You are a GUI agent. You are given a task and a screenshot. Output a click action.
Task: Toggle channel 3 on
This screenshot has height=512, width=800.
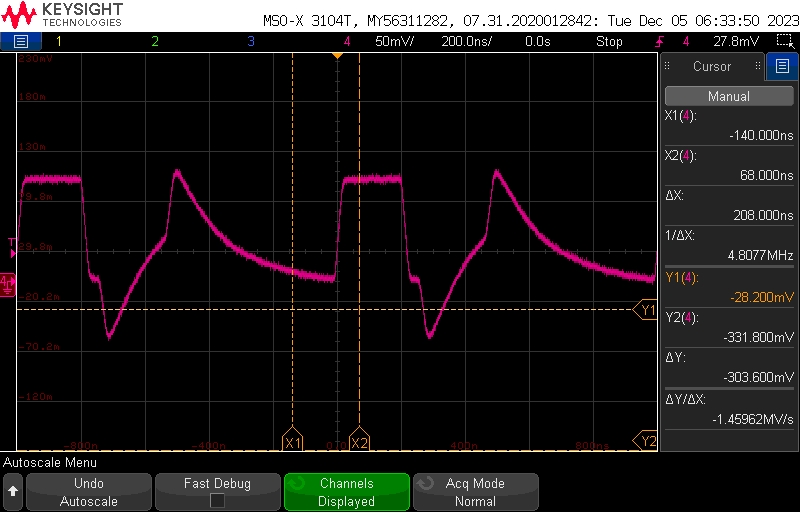[250, 41]
